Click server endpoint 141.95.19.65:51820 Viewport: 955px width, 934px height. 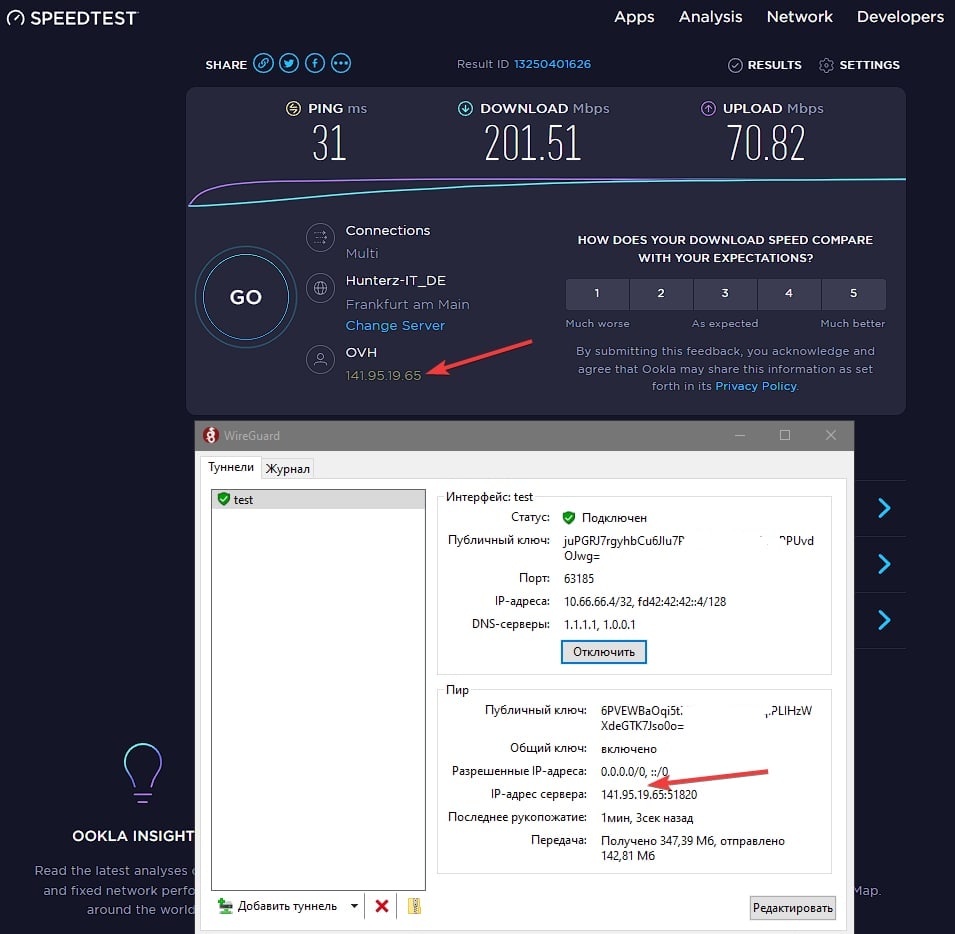click(649, 795)
